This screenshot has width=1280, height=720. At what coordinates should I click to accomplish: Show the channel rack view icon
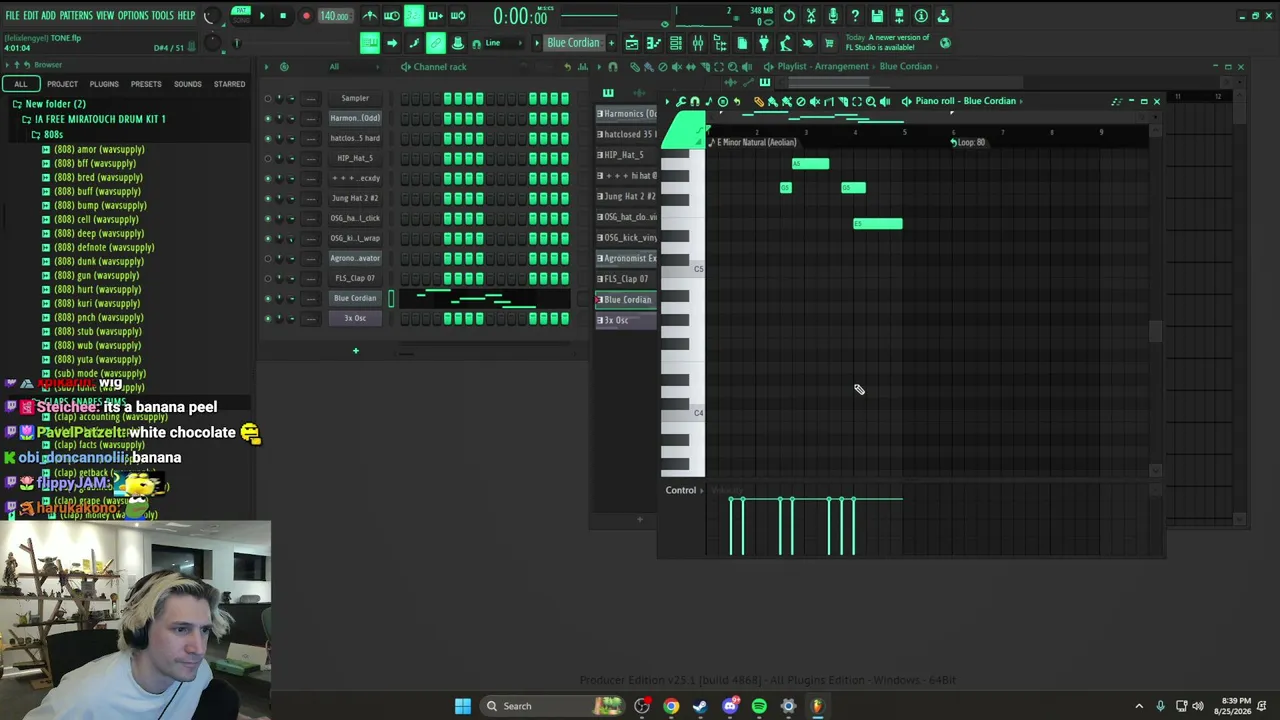click(676, 43)
